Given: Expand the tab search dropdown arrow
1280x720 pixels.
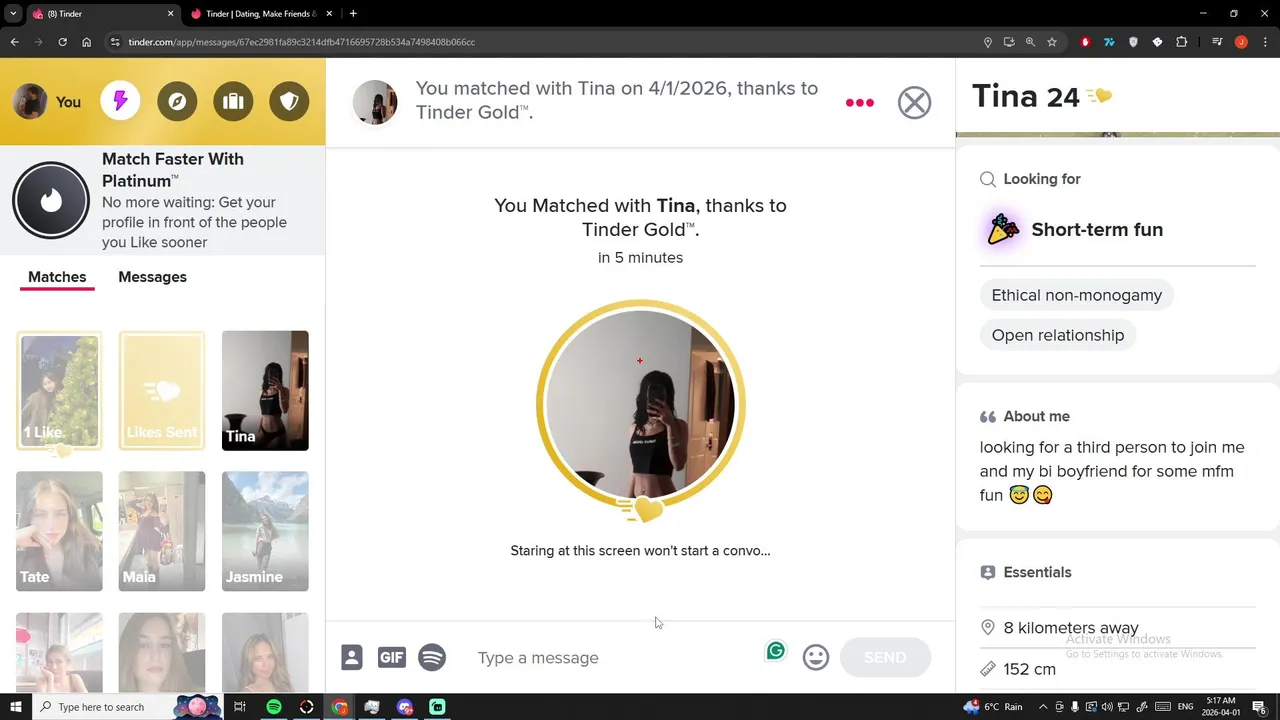Looking at the screenshot, I should [13, 14].
